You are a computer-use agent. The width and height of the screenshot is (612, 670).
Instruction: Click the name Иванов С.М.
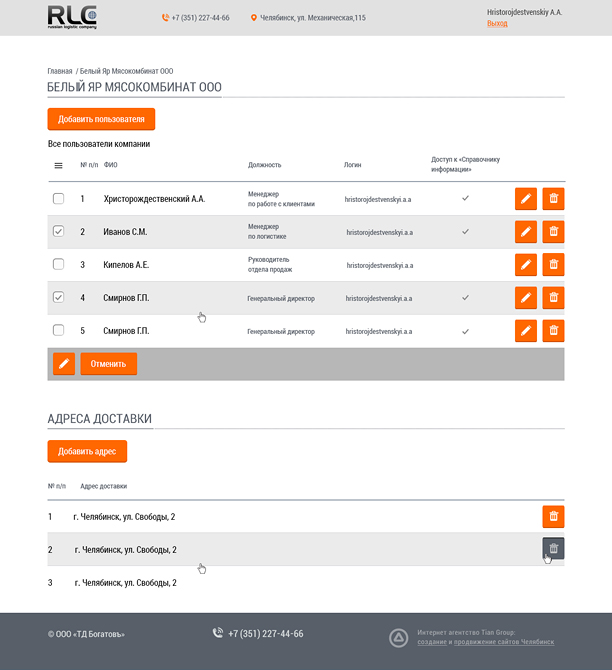(x=125, y=232)
